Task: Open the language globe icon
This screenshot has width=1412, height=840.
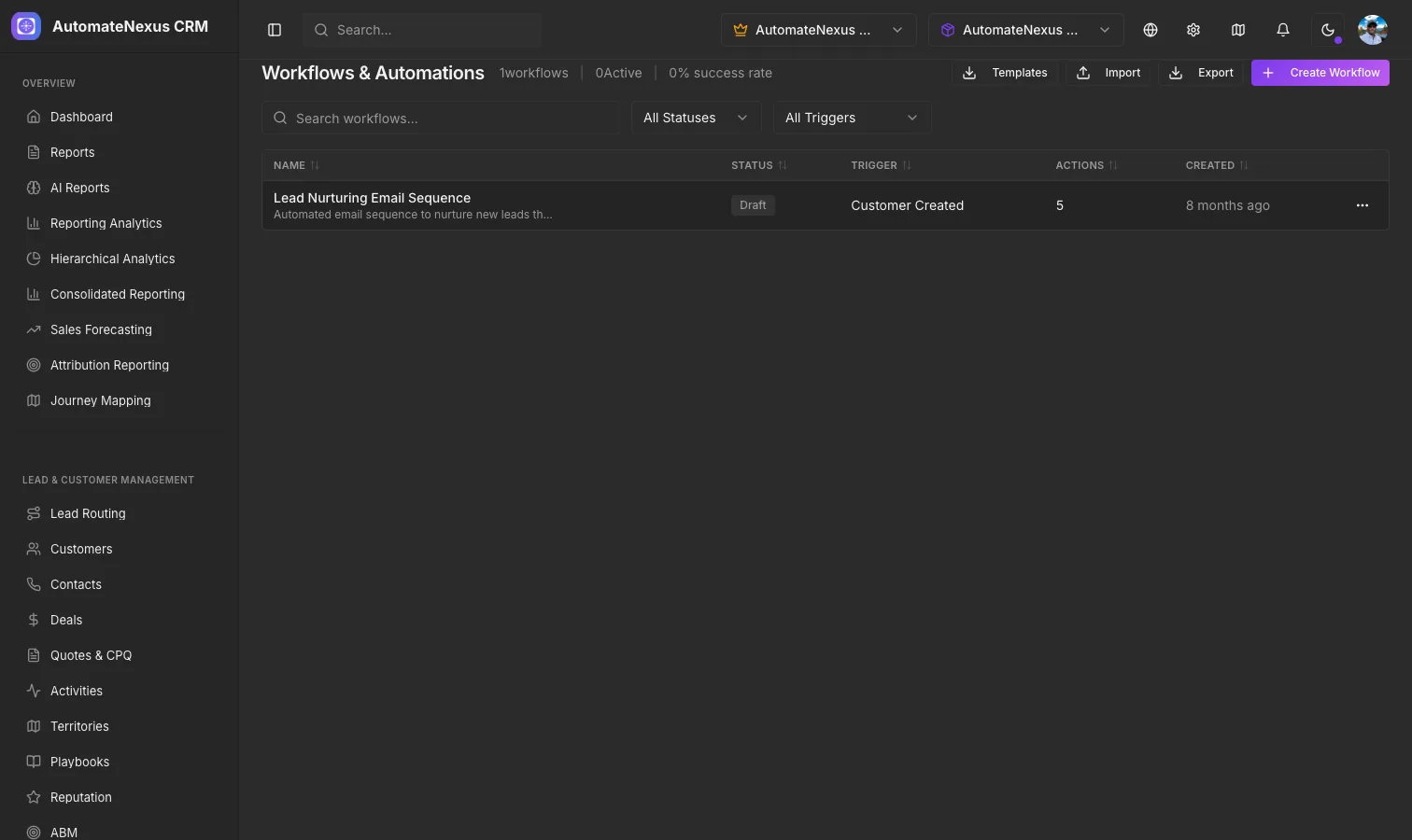Action: pos(1151,30)
